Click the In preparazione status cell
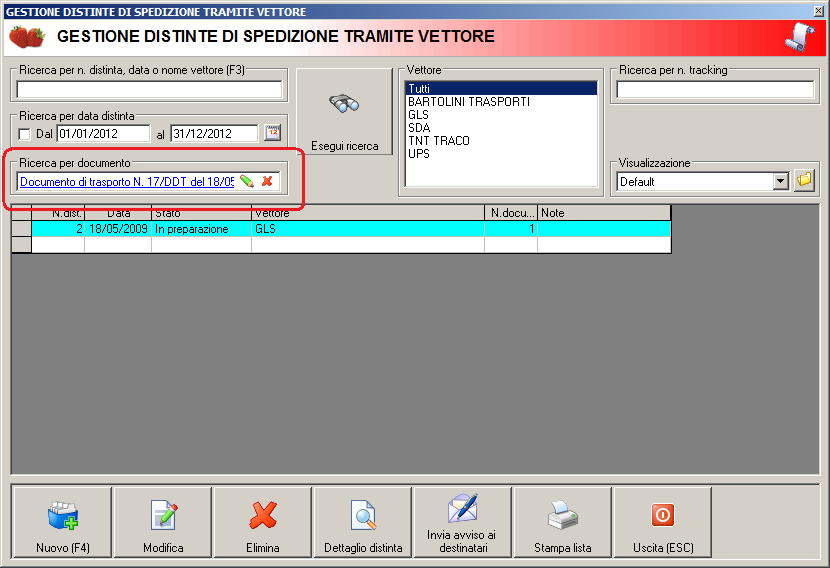This screenshot has width=830, height=568. coord(201,229)
